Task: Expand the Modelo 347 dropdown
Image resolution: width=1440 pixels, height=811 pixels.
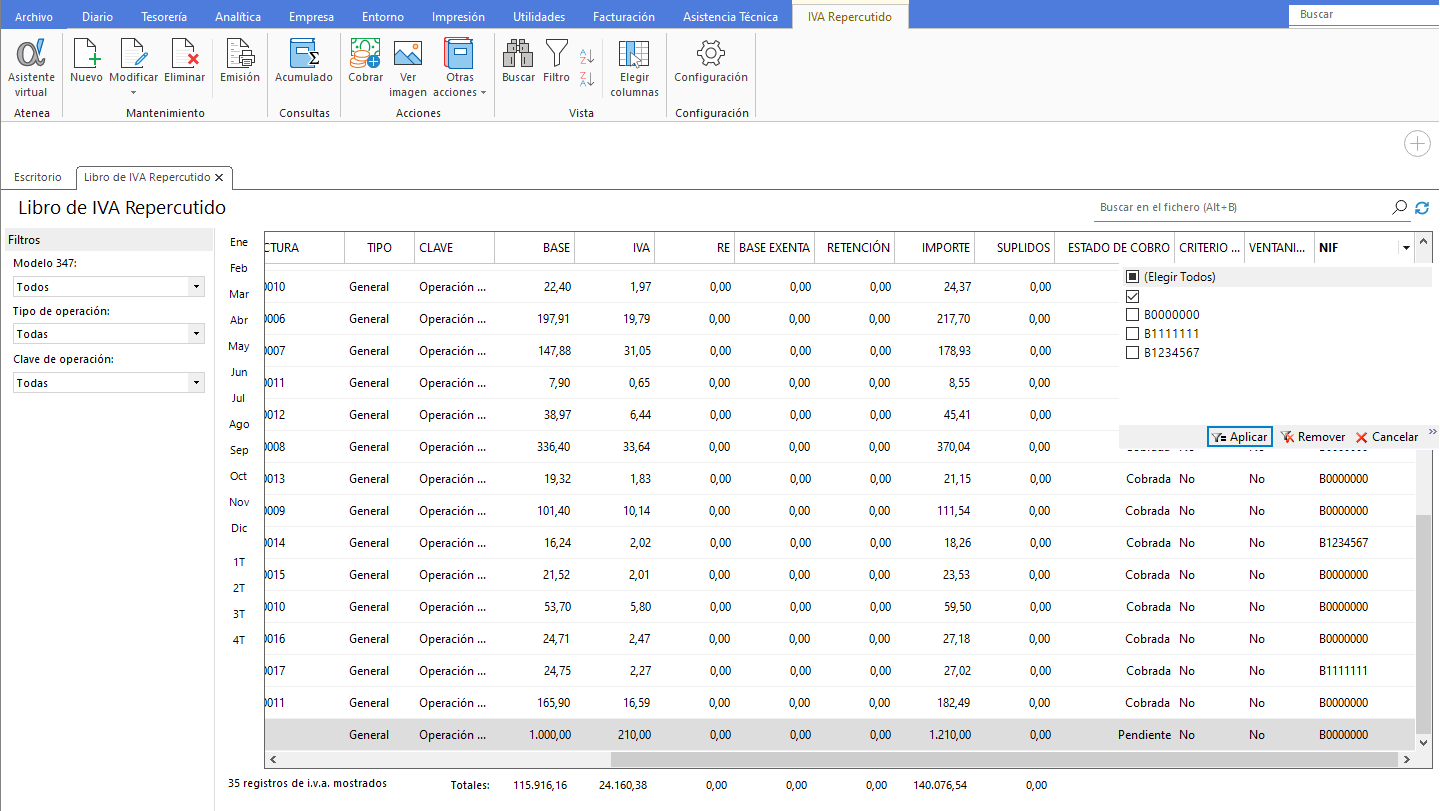Action: pyautogui.click(x=196, y=287)
